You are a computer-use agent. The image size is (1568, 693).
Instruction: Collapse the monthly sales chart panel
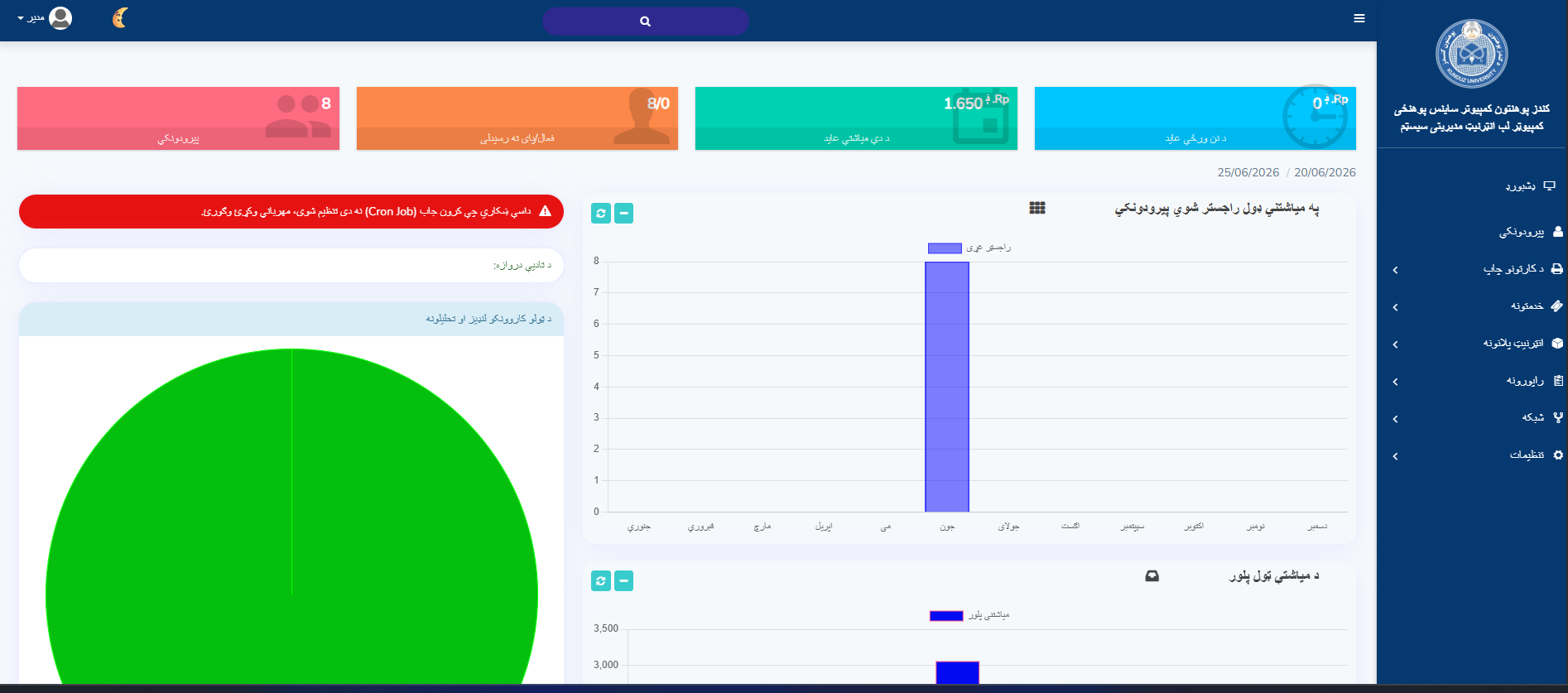(624, 581)
